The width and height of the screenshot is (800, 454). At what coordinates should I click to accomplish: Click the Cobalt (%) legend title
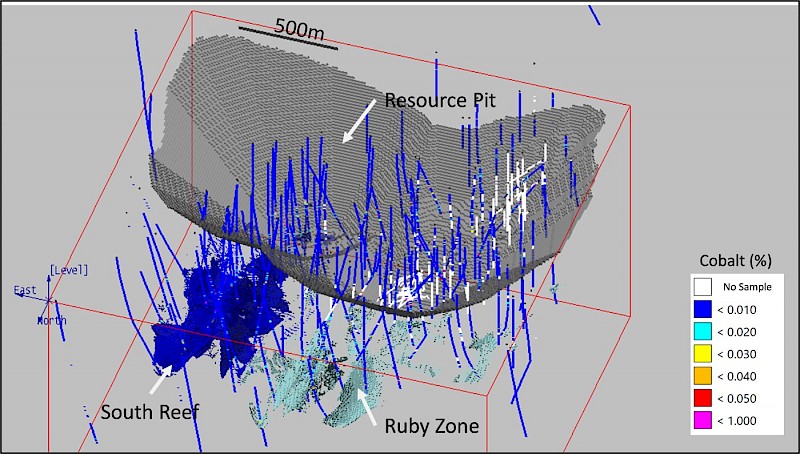[735, 261]
